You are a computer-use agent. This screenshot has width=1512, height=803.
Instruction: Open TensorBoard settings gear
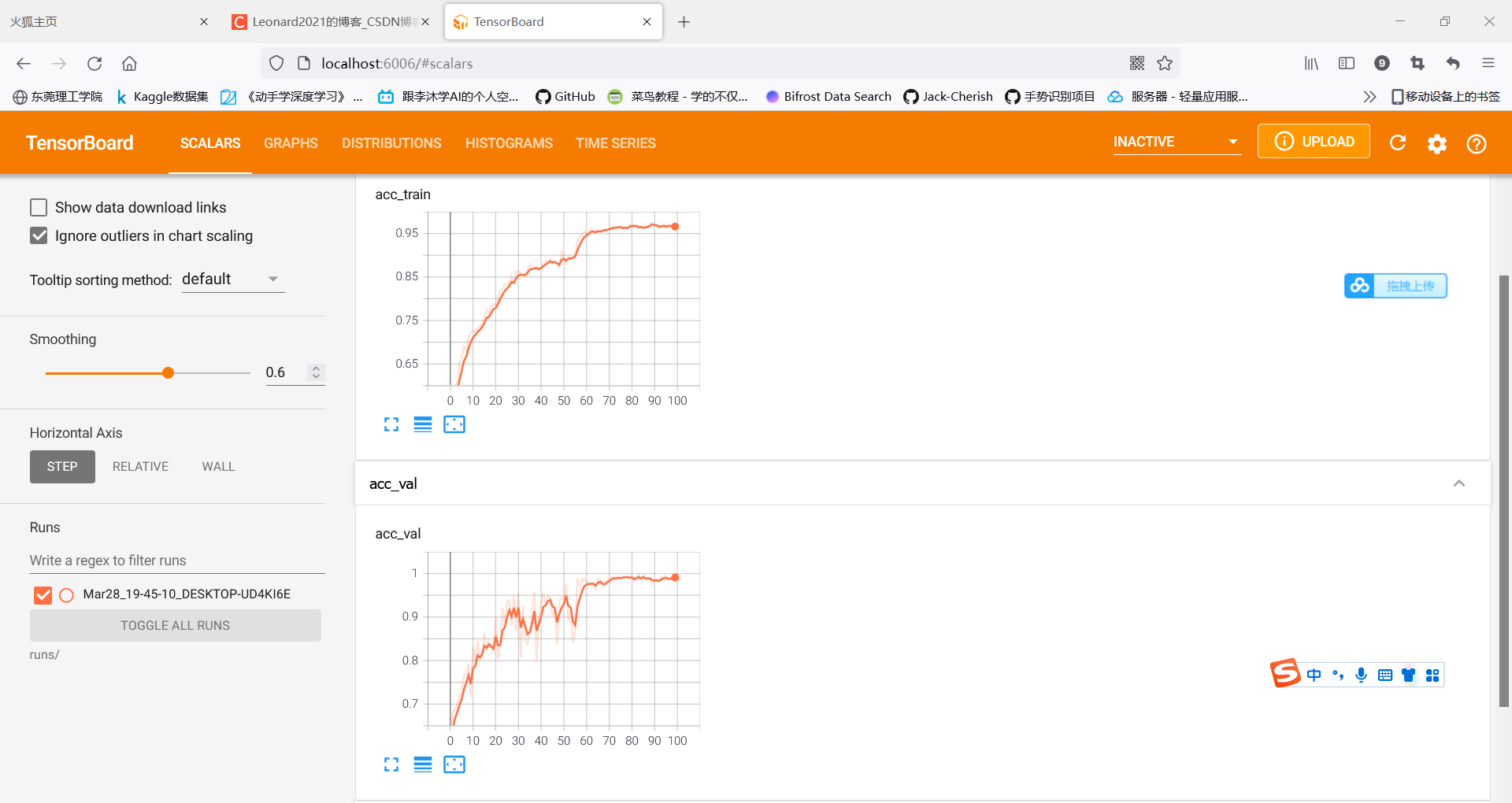point(1437,143)
